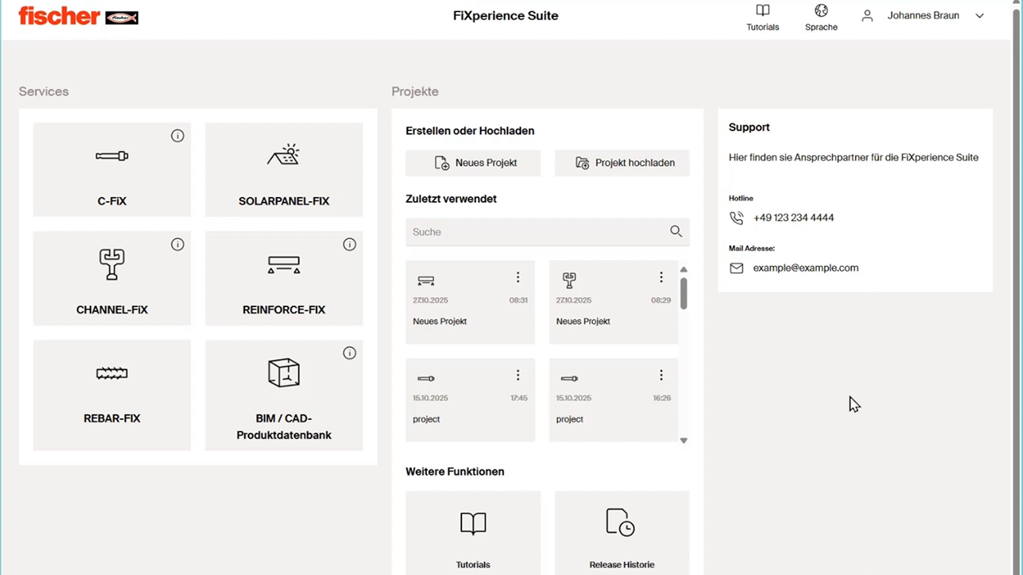Open the fischer logo home link

pos(78,16)
